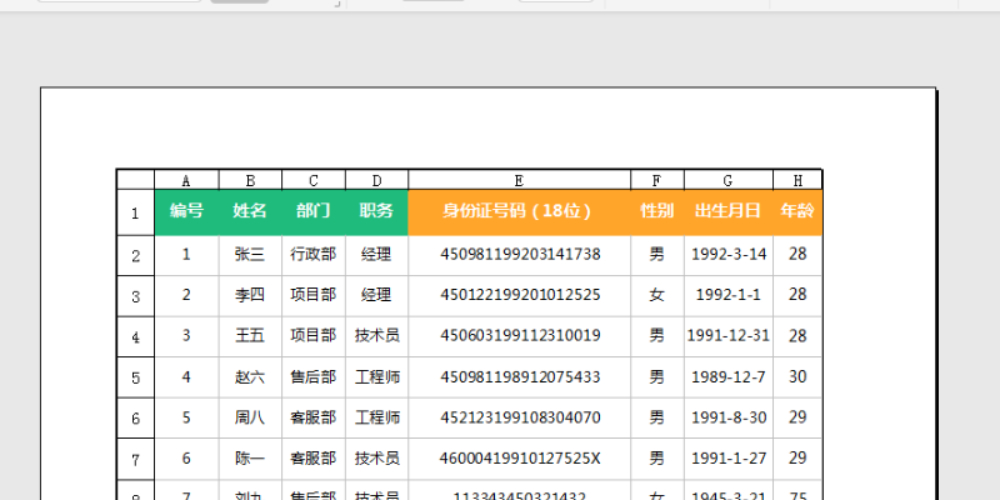Image resolution: width=1000 pixels, height=500 pixels.
Task: Select 工程师 in 周八's row
Action: pos(376,418)
